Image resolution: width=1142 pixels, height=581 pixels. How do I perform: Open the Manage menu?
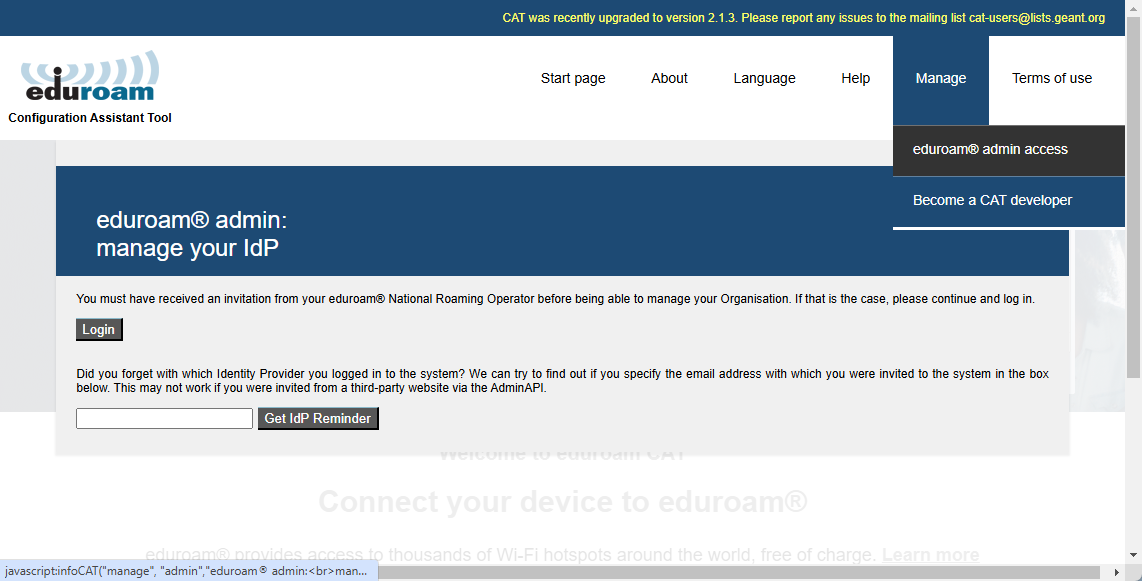tap(940, 79)
